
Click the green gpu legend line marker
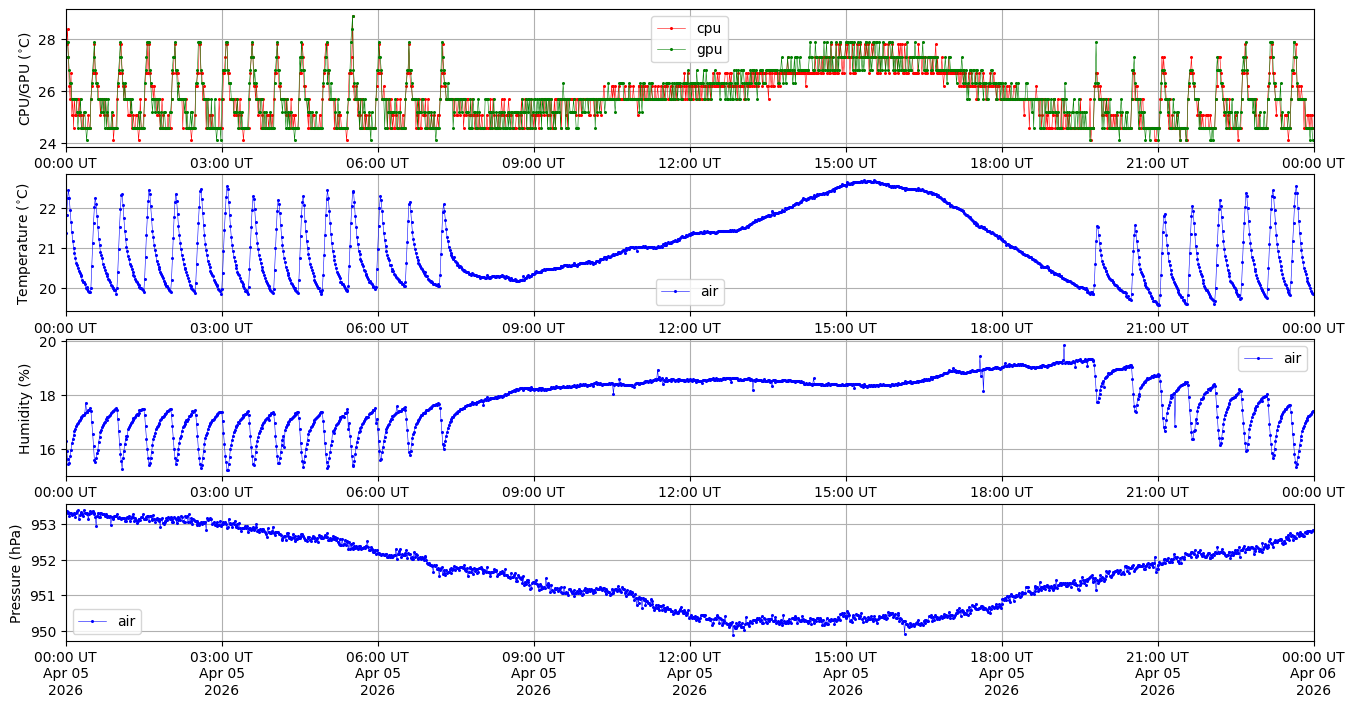point(672,50)
